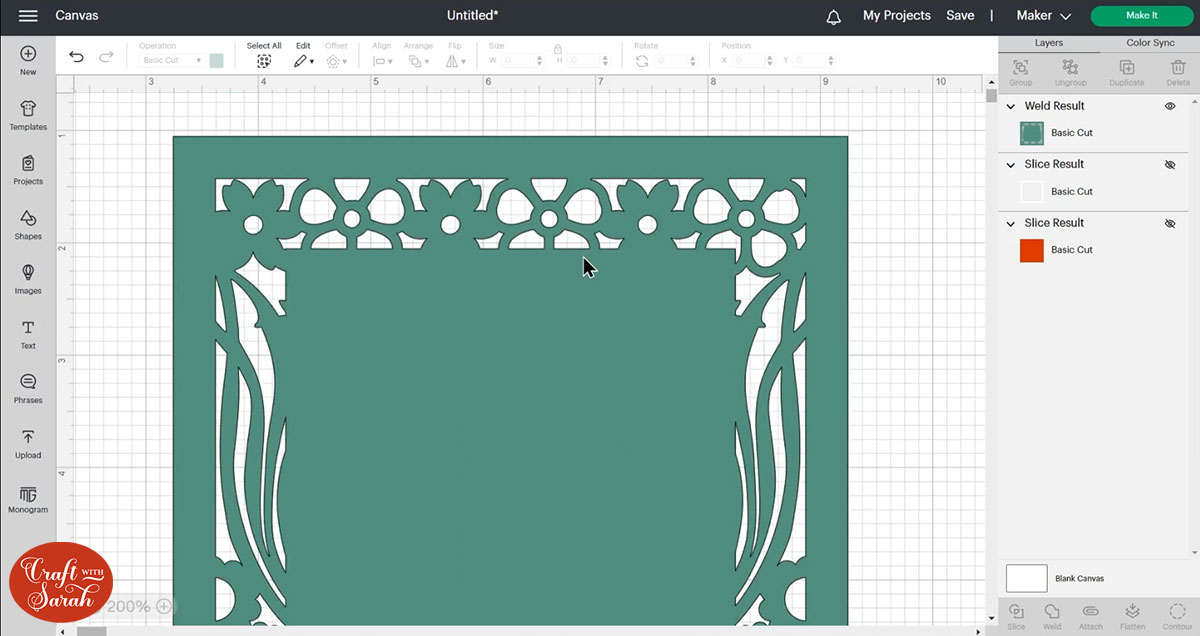Screen dimensions: 1200x636
Task: Open the Monogram tool
Action: (x=28, y=498)
